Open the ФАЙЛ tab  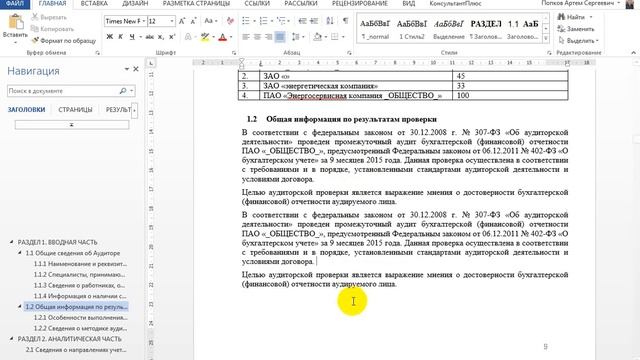coord(15,4)
